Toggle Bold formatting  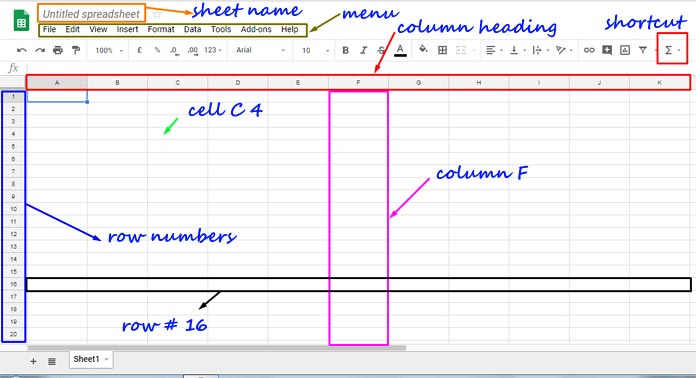click(345, 50)
